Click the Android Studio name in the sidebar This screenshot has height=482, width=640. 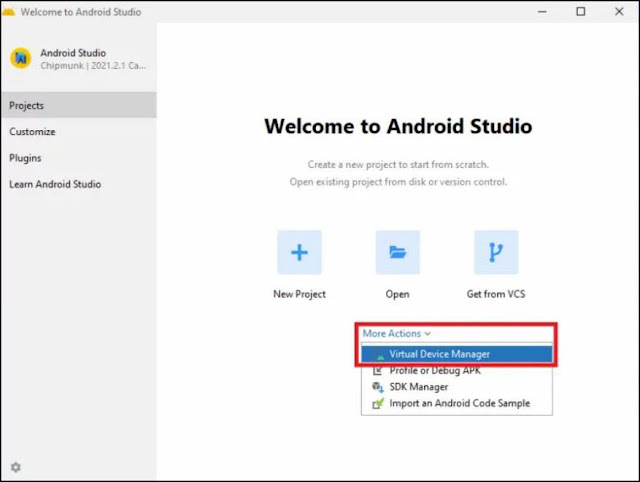click(73, 53)
